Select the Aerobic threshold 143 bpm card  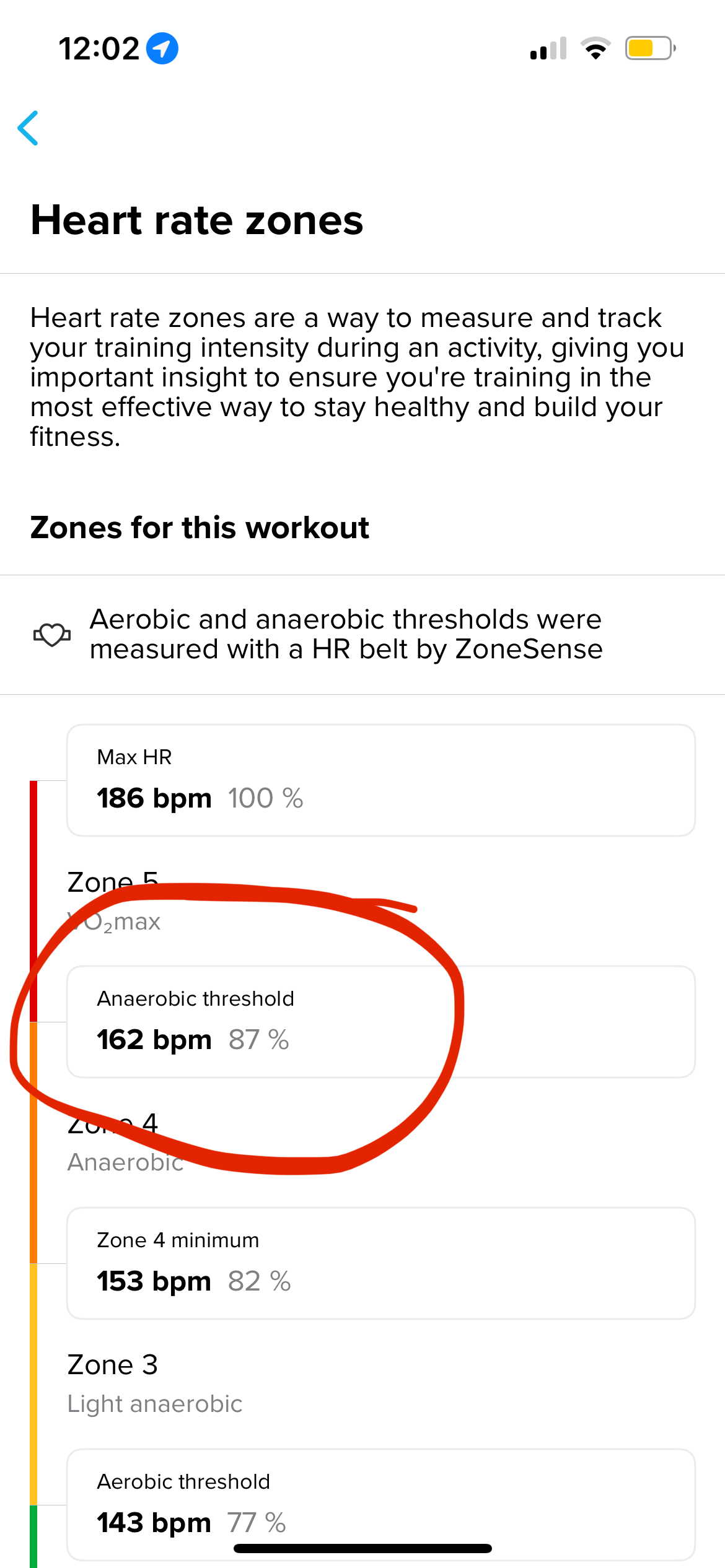click(x=381, y=1505)
